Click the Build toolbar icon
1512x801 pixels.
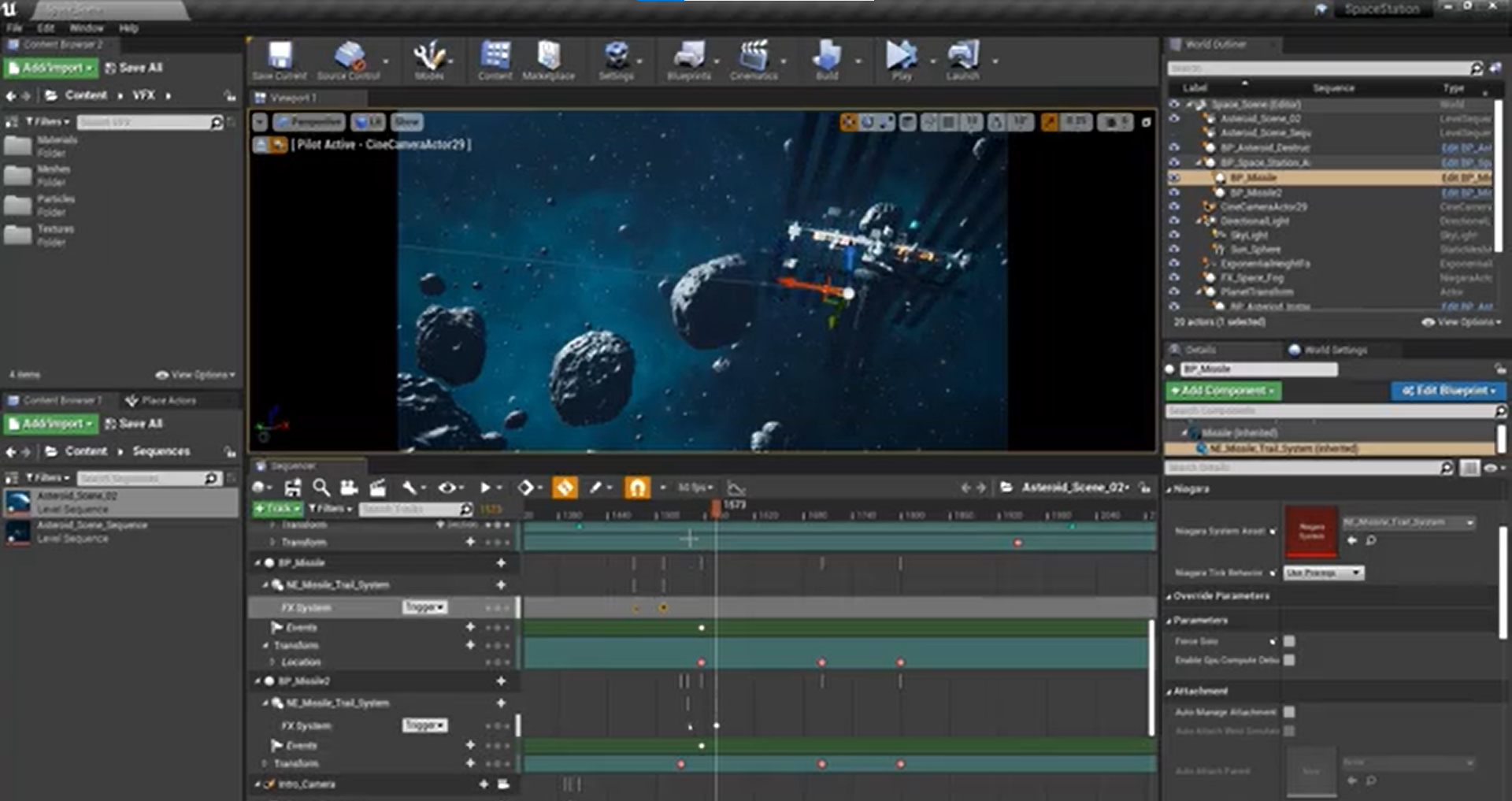click(826, 60)
